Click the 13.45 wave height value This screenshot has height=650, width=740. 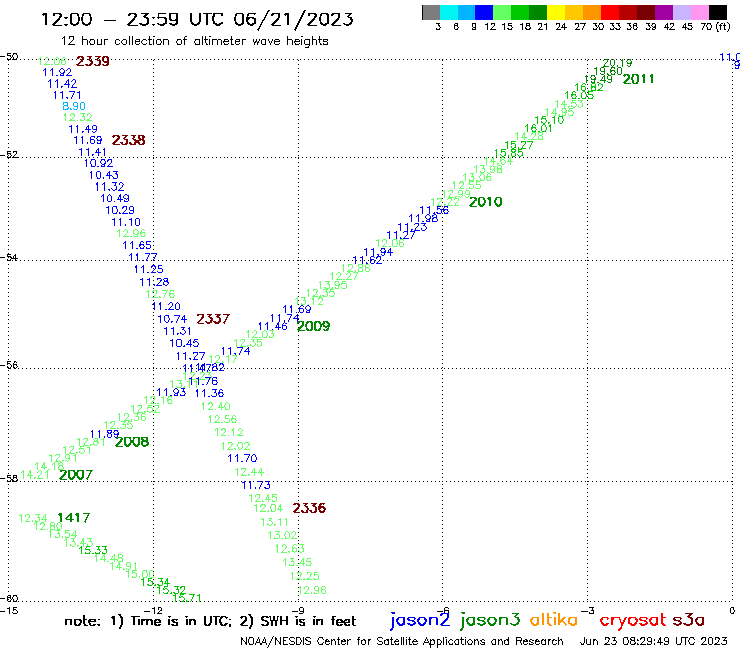[x=297, y=562]
